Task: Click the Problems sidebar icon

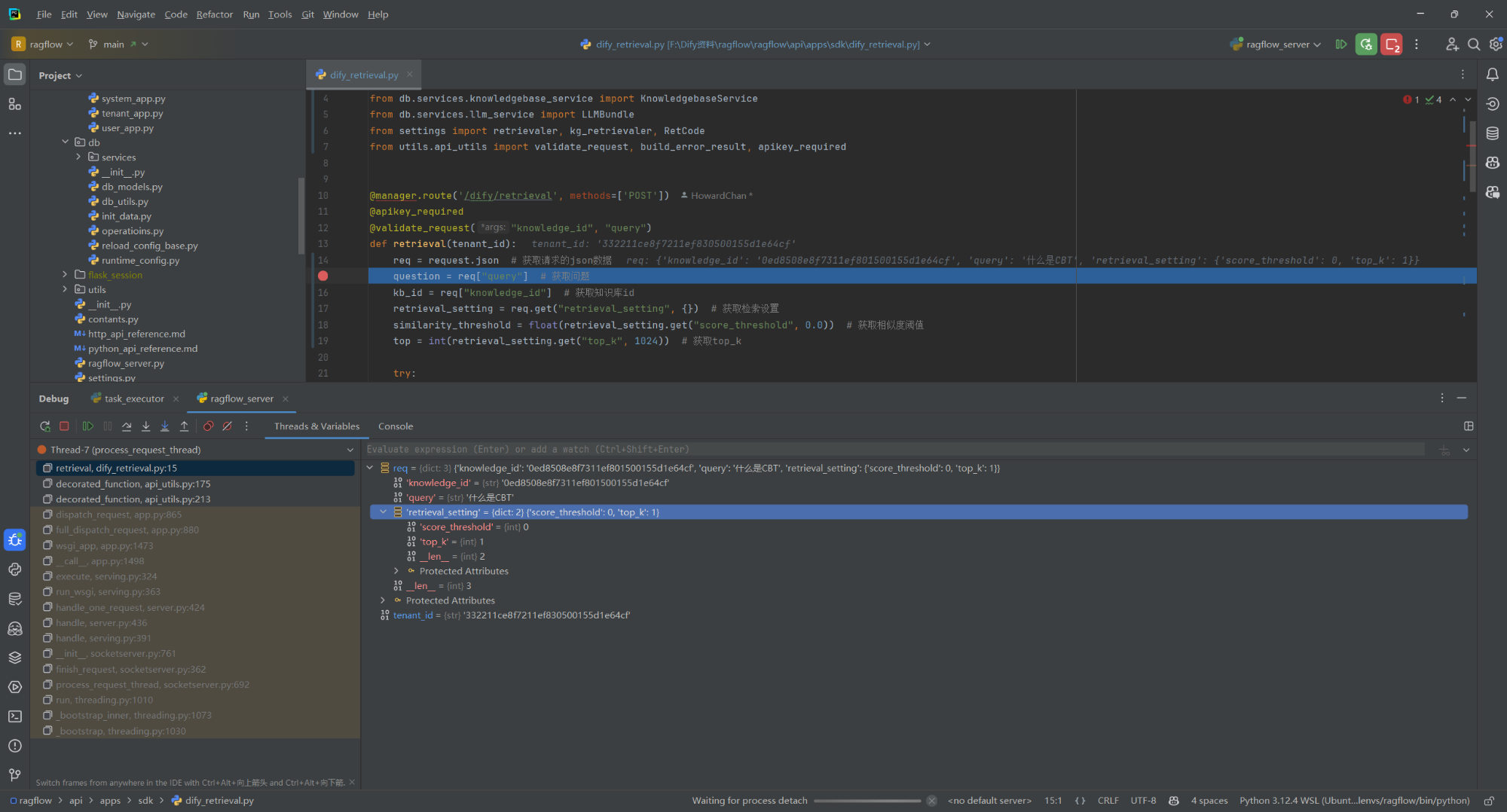Action: tap(14, 746)
